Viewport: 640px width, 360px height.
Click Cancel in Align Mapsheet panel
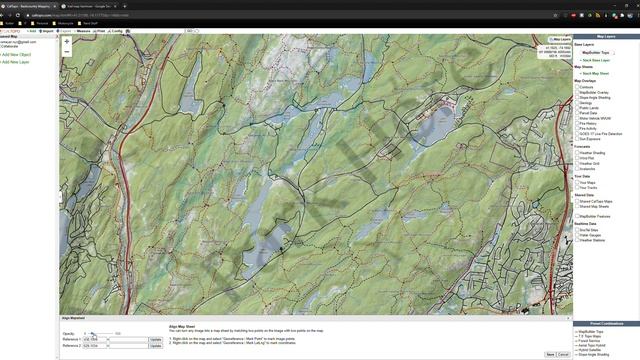[563, 354]
